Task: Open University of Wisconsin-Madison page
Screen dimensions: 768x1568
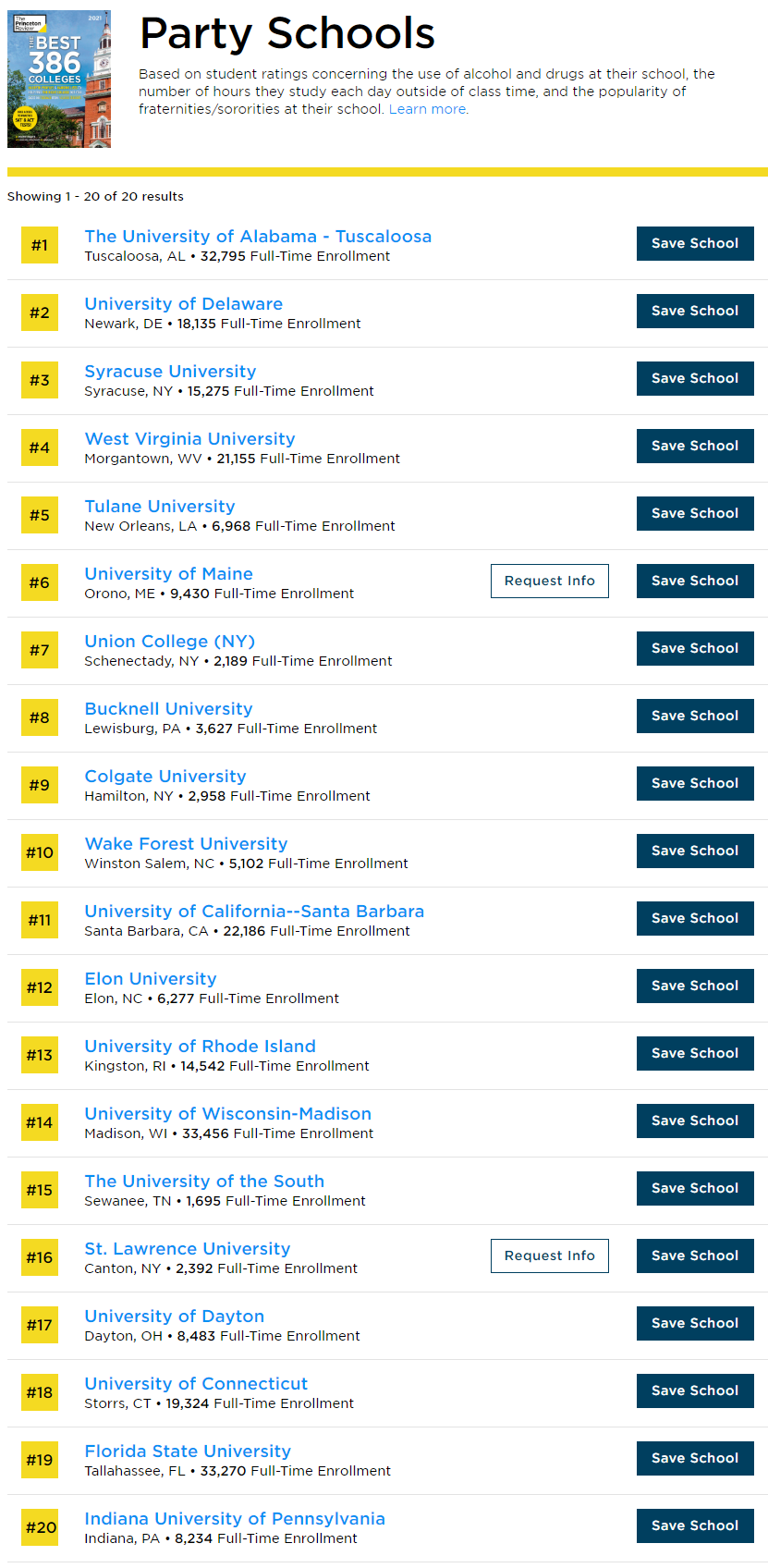Action: coord(228,1114)
